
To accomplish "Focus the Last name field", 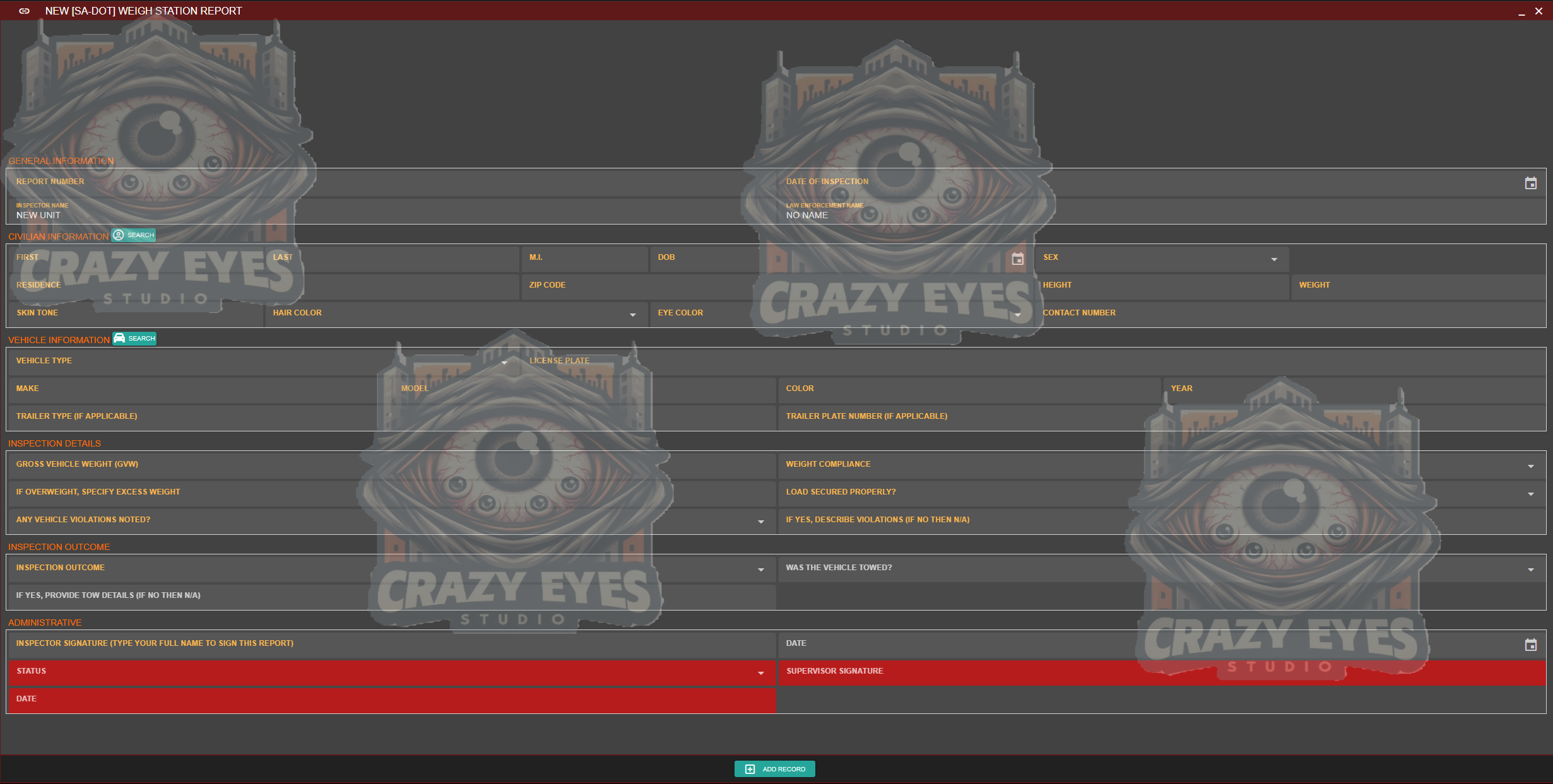I will [x=392, y=259].
